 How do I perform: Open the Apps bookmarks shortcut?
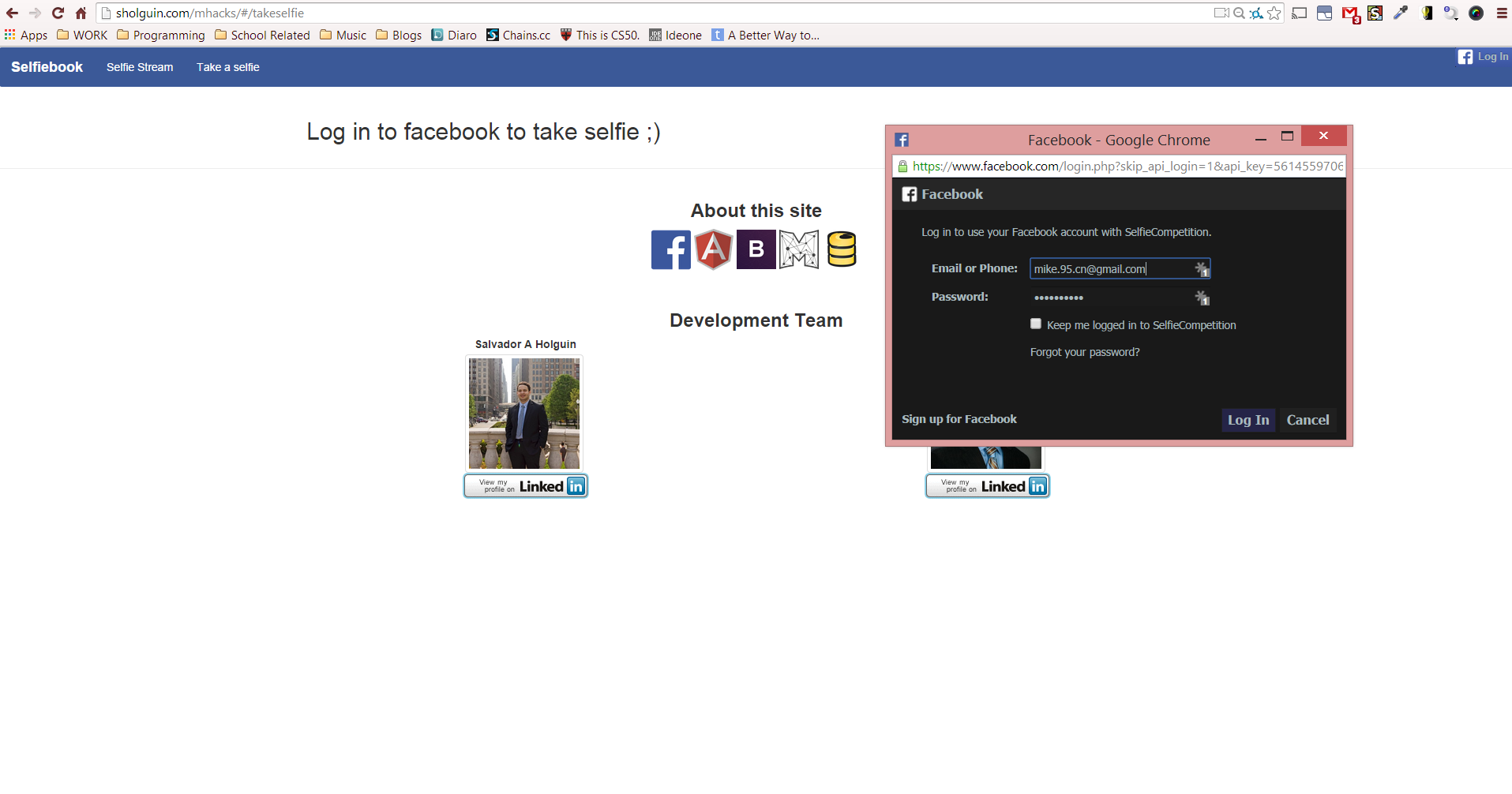26,35
